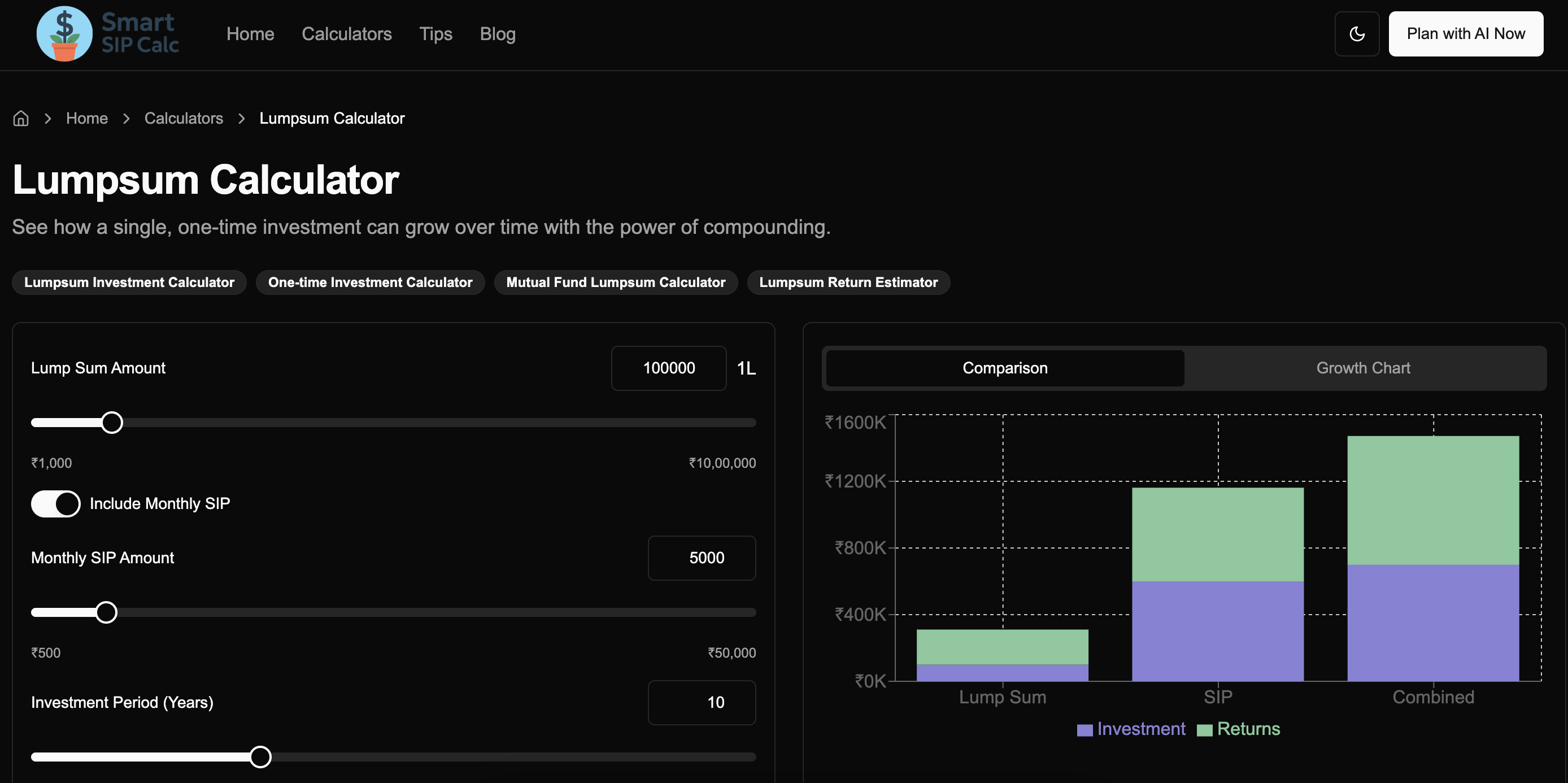Switch to the Growth Chart tab
The height and width of the screenshot is (783, 1568).
[1364, 368]
